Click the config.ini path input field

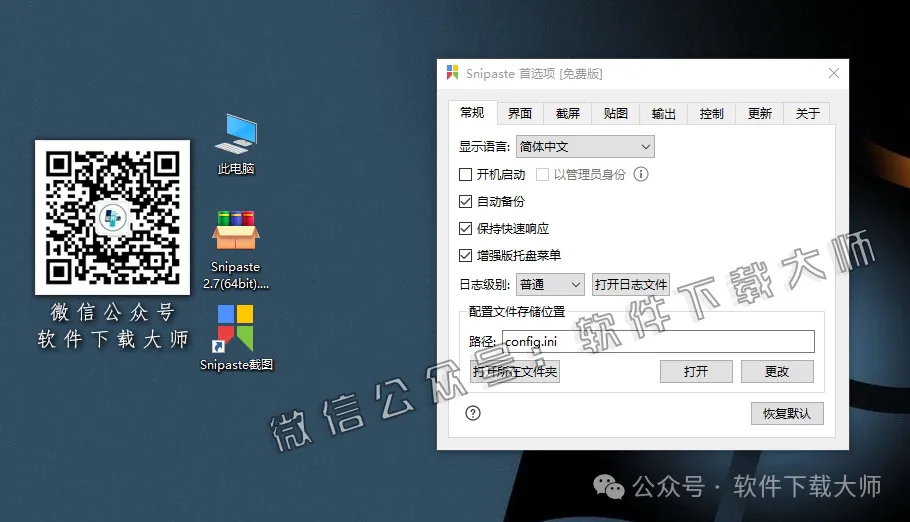[658, 341]
